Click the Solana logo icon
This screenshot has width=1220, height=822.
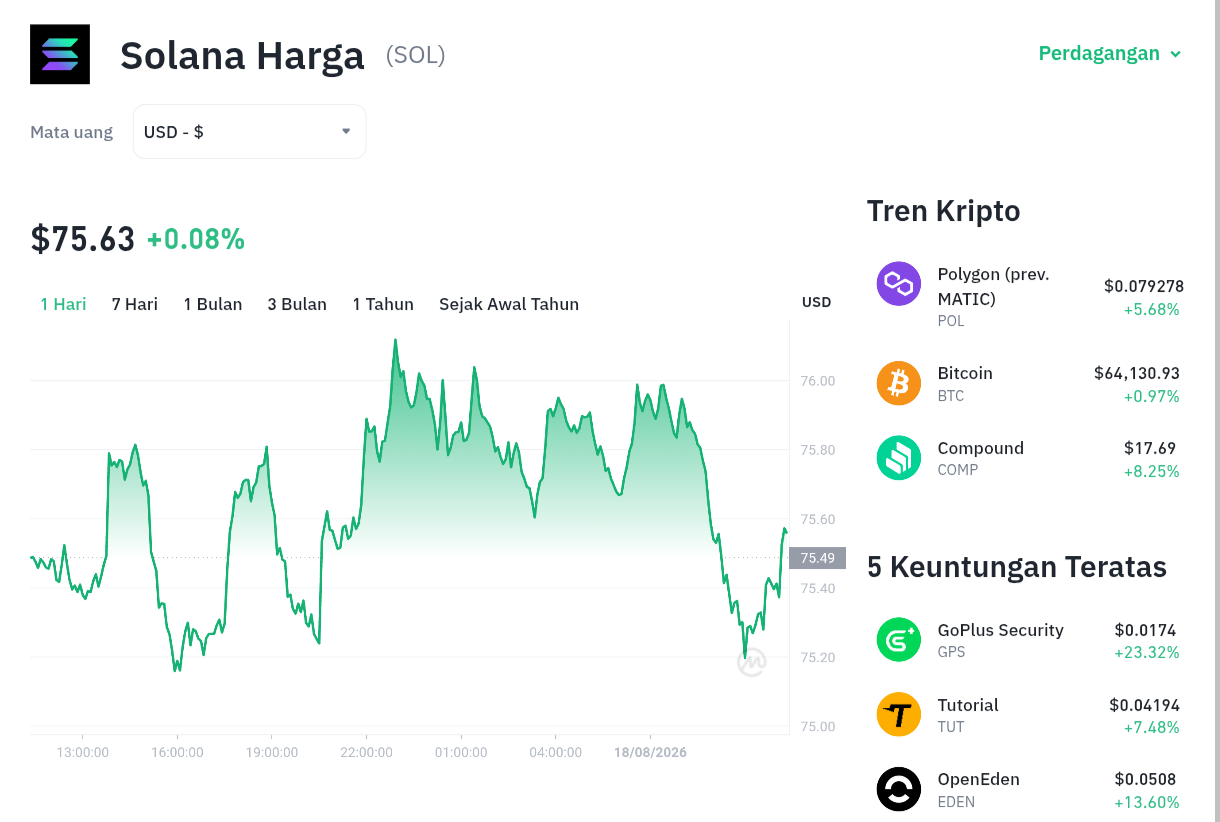pos(60,54)
